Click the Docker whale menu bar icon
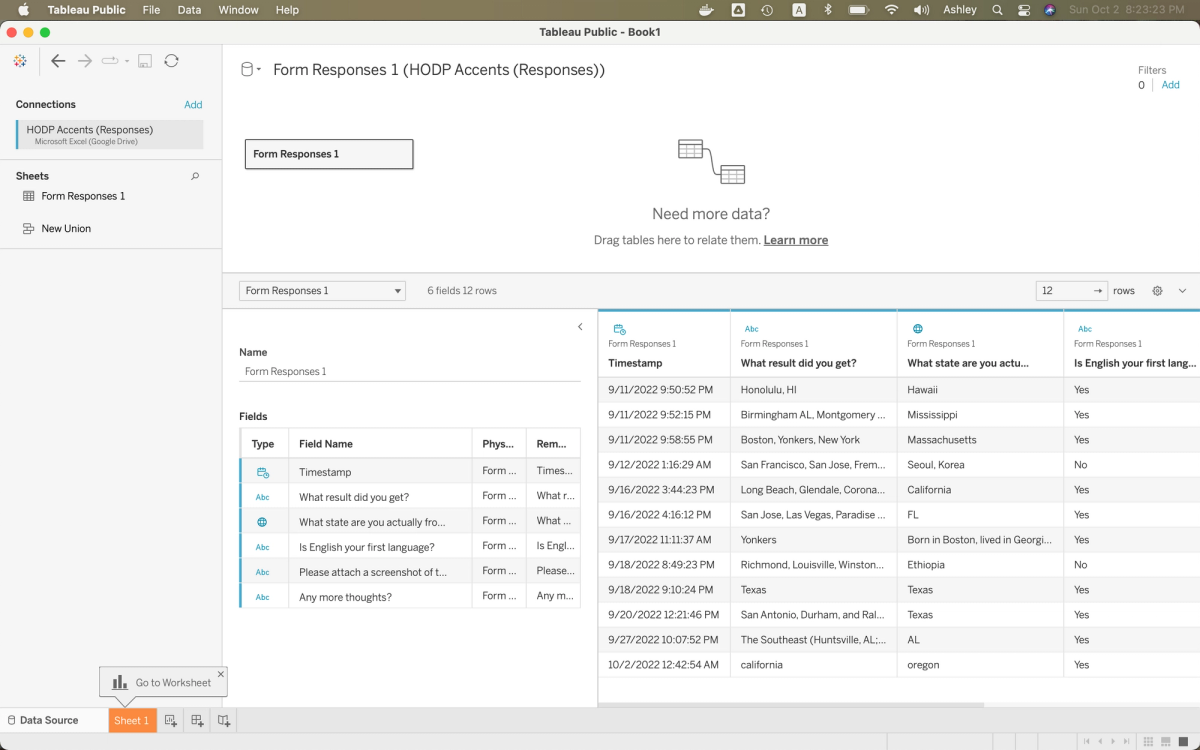 pyautogui.click(x=706, y=10)
